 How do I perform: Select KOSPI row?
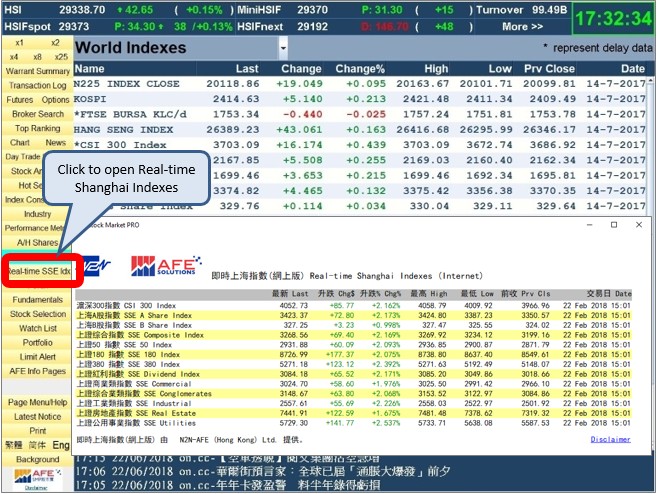pos(360,99)
